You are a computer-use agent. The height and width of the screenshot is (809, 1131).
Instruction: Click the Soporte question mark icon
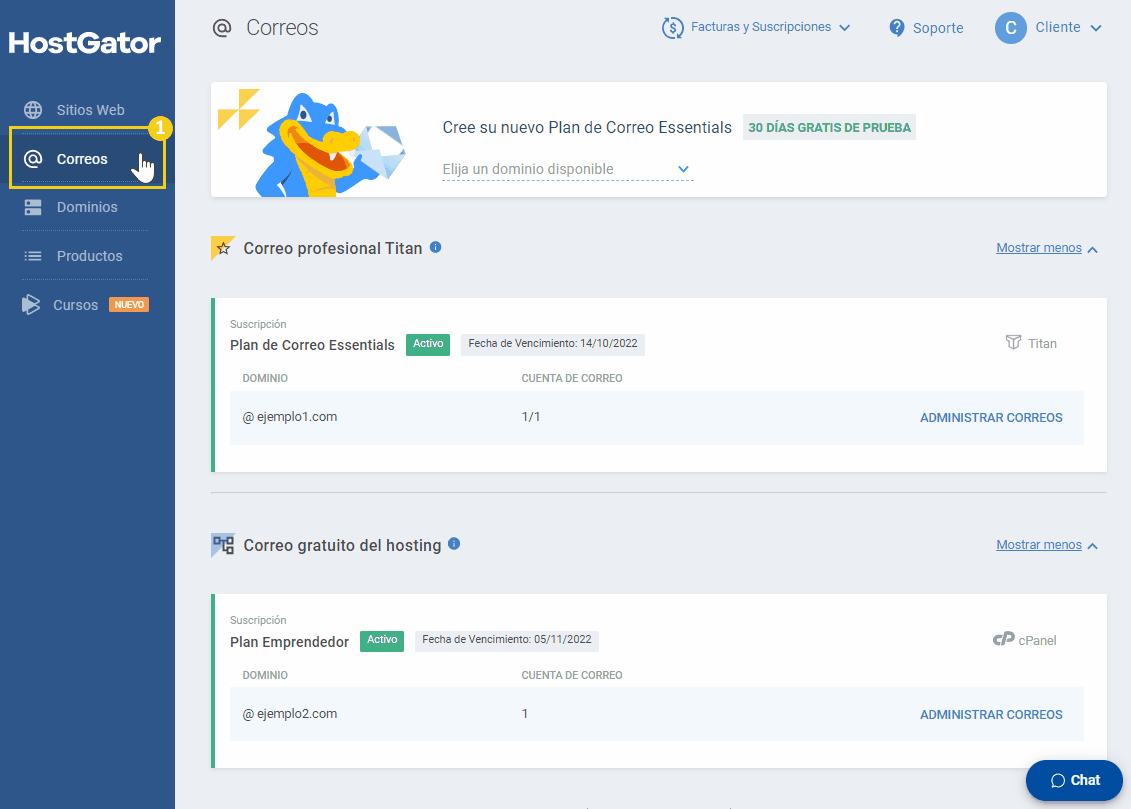coord(897,27)
